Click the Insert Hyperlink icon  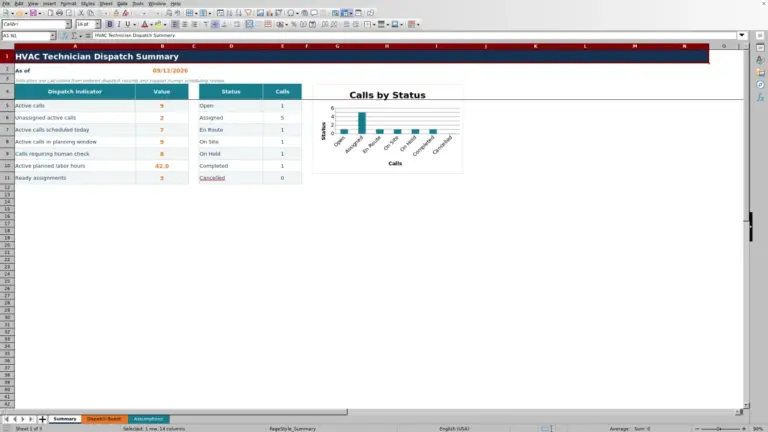pyautogui.click(x=305, y=13)
